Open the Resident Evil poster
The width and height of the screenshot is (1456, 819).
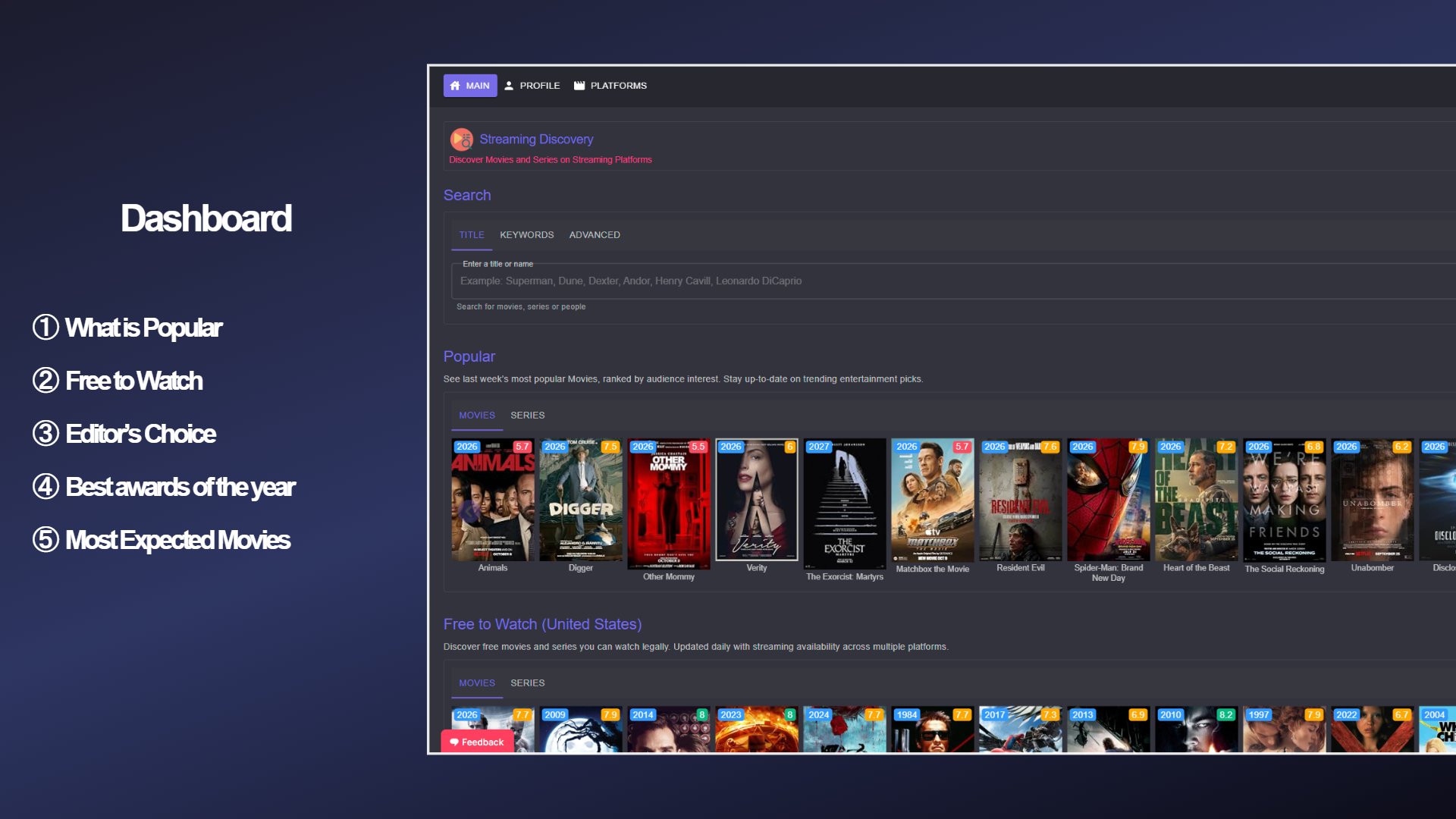[x=1021, y=500]
